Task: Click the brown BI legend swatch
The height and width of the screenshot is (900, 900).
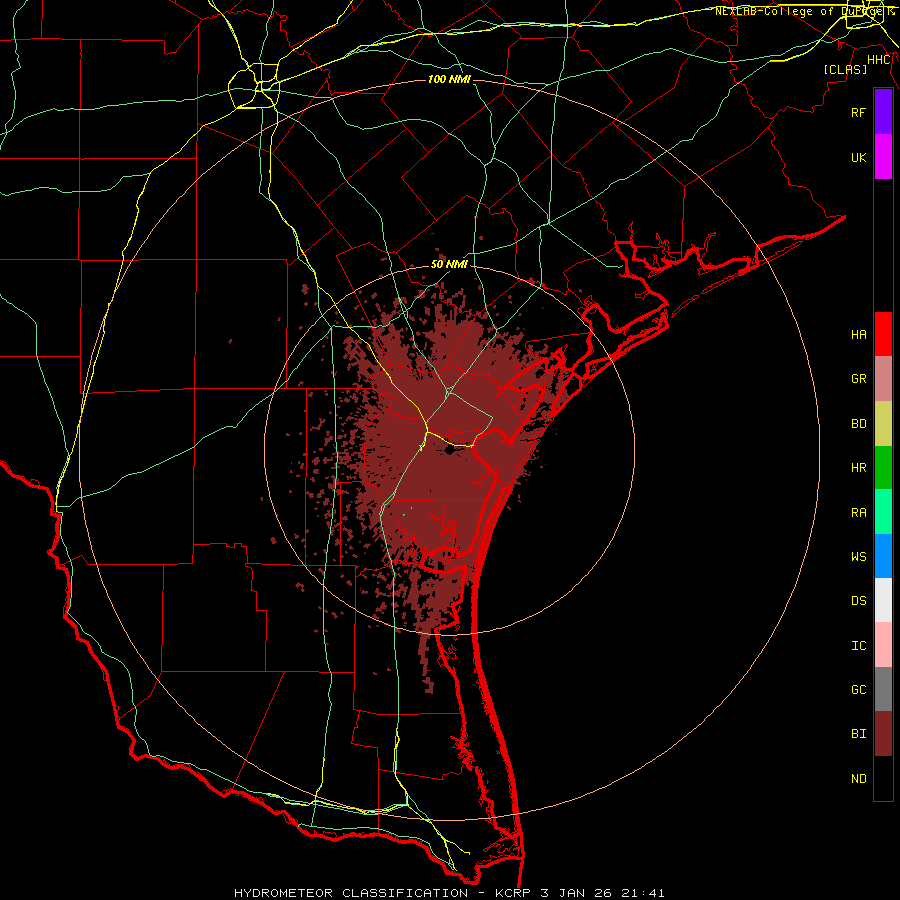Action: pyautogui.click(x=883, y=734)
